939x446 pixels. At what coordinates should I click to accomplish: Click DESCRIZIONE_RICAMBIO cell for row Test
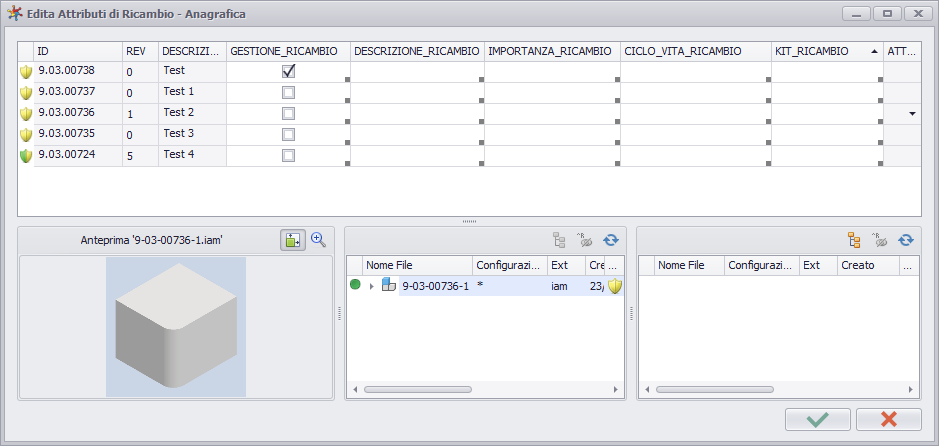[417, 72]
